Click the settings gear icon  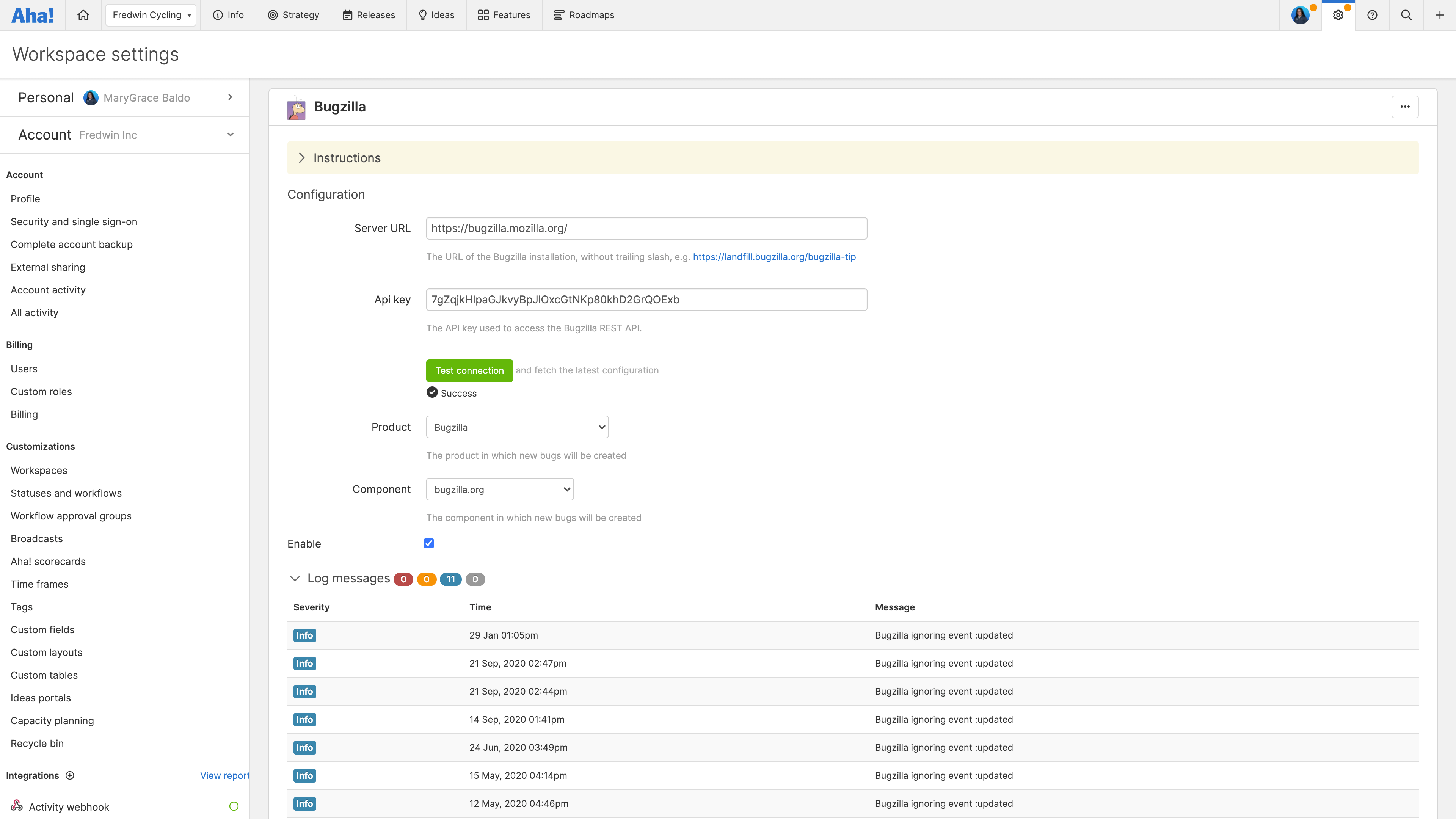(x=1338, y=15)
